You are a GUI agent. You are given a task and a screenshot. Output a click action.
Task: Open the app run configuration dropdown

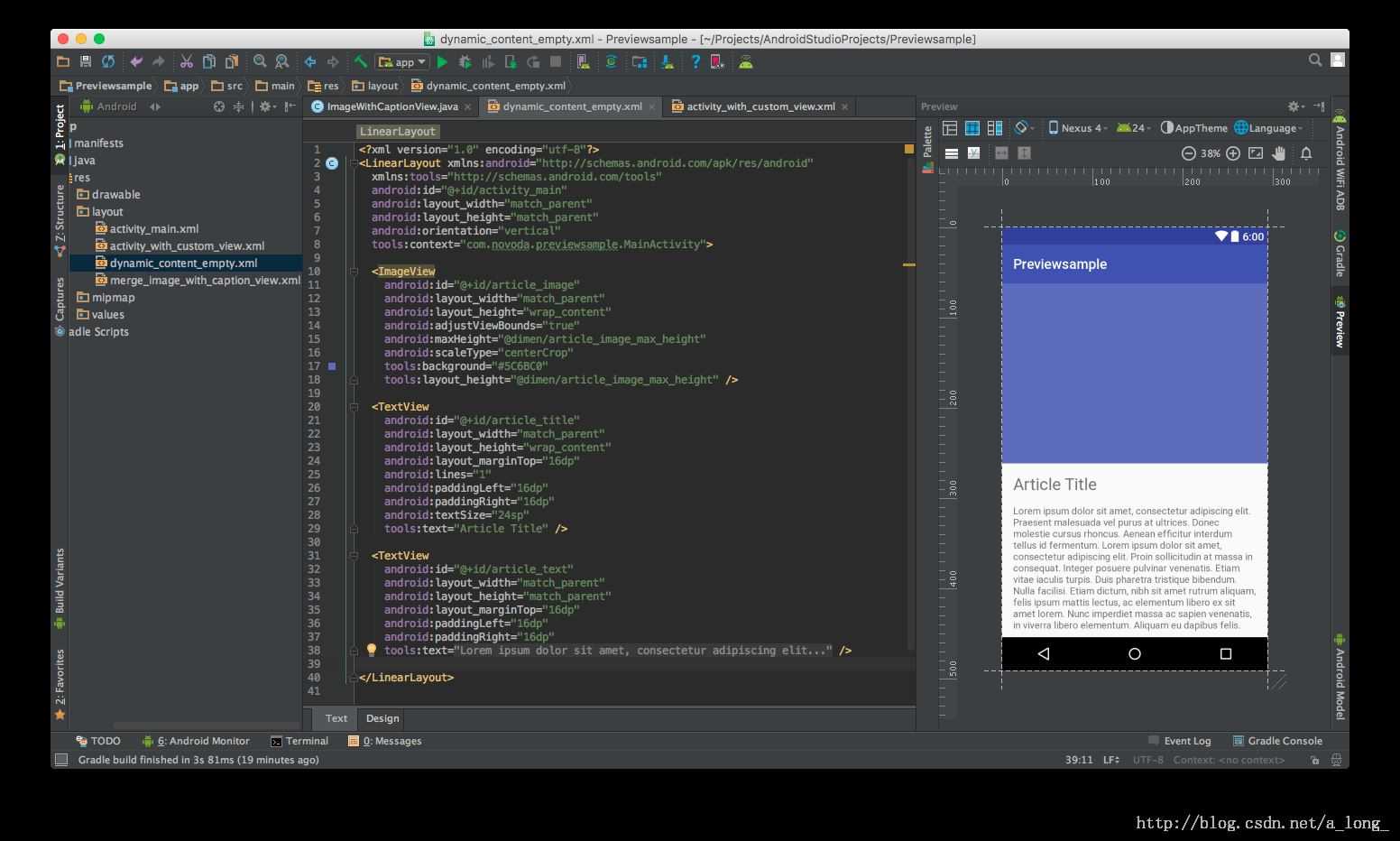(403, 62)
